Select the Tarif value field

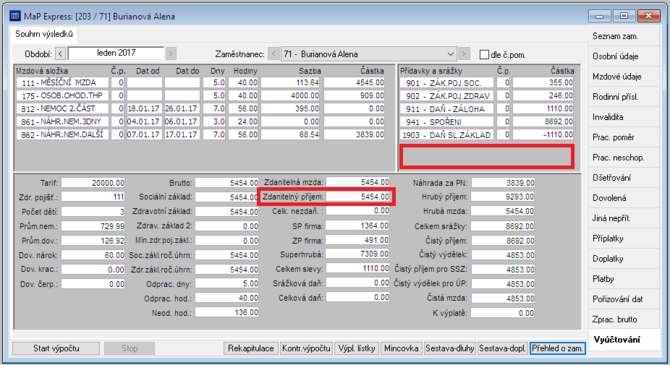93,183
